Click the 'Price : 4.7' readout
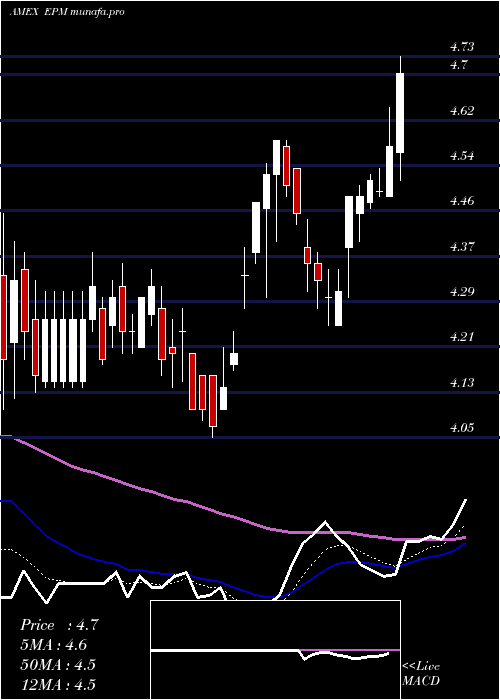This screenshot has width=500, height=700. point(59,625)
